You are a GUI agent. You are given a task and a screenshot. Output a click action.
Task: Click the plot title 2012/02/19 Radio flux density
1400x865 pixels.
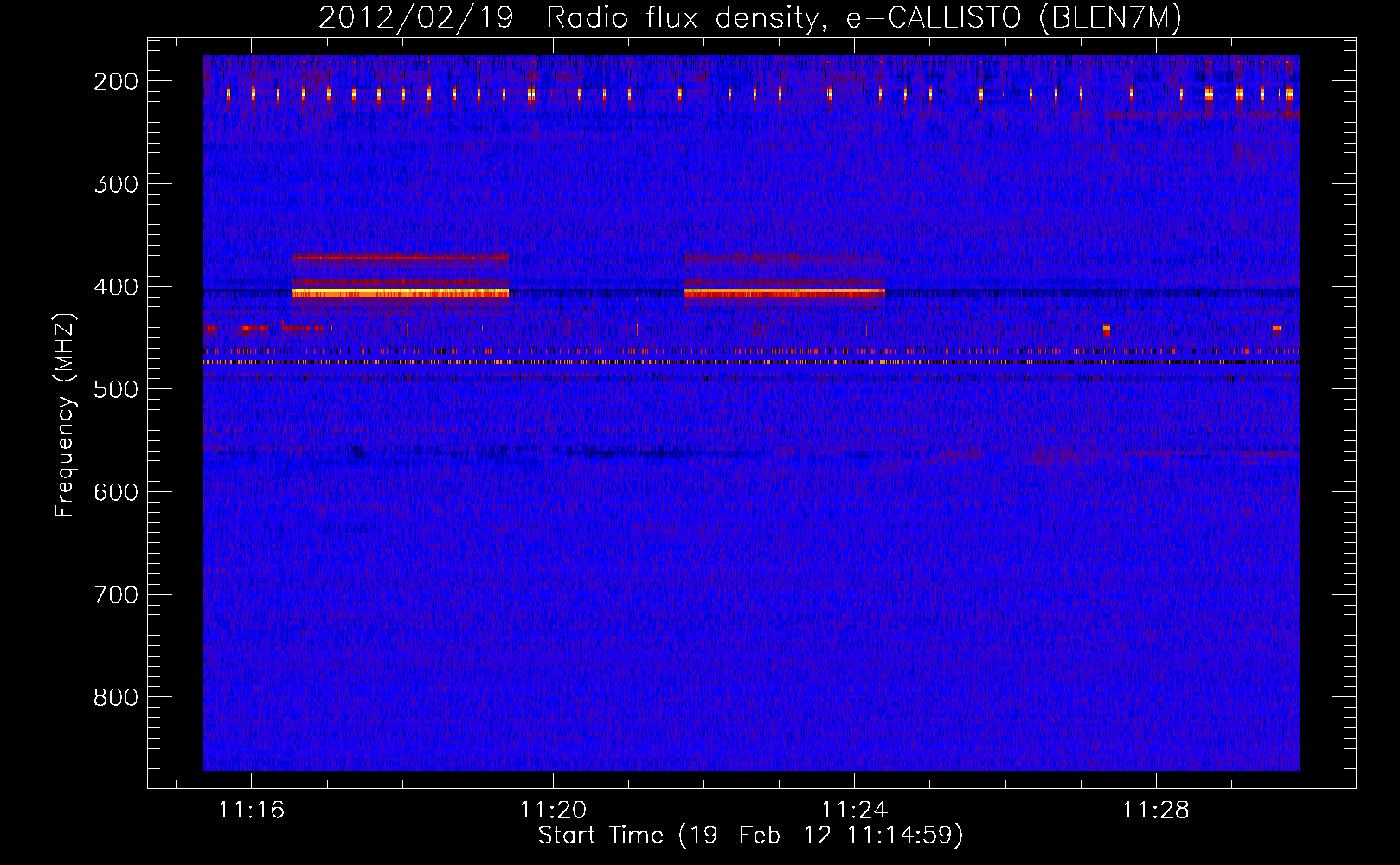[x=749, y=17]
